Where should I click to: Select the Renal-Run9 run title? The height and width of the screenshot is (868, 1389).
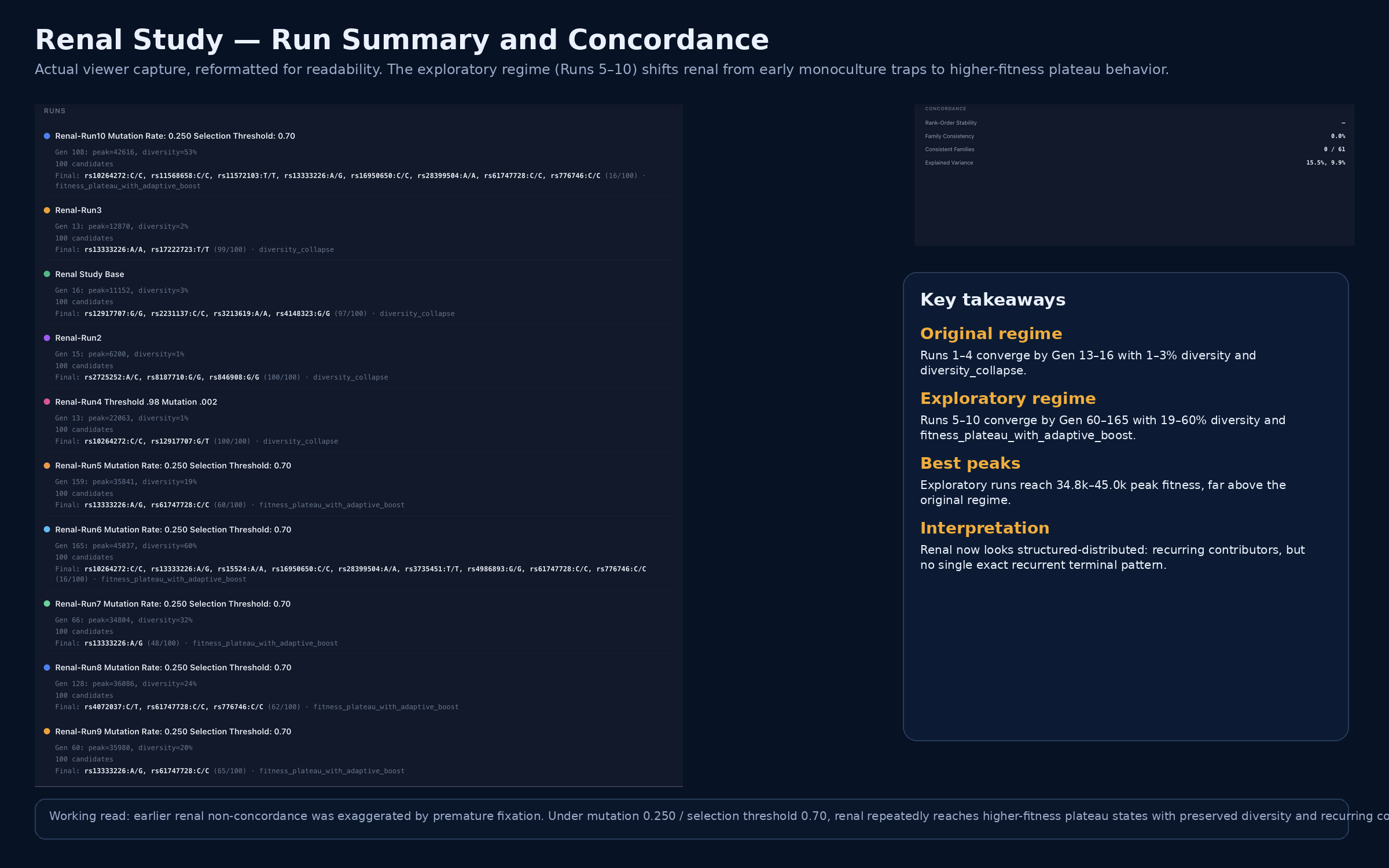173,731
